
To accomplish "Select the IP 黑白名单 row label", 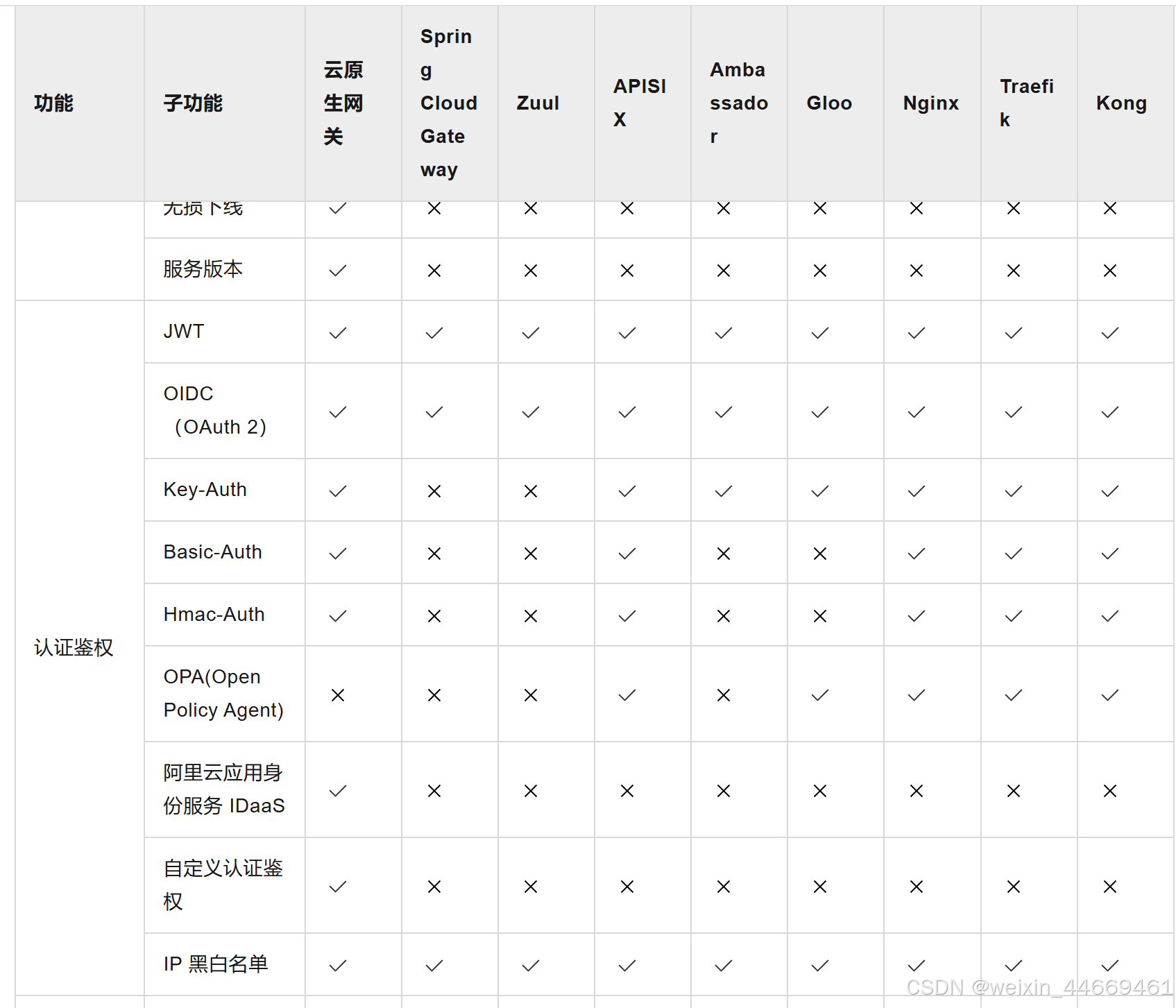I will [x=216, y=964].
